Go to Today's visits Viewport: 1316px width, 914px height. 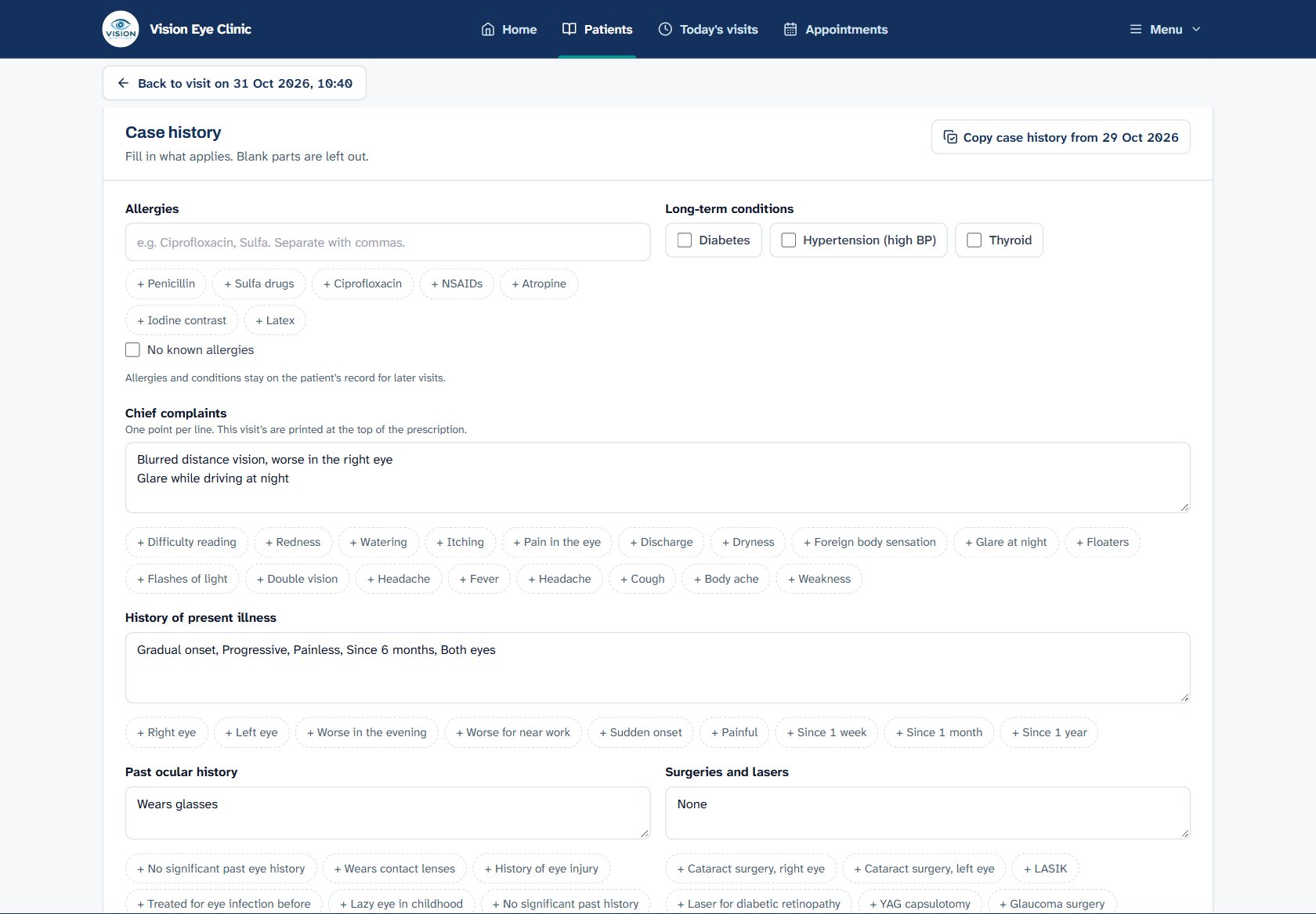tap(708, 29)
